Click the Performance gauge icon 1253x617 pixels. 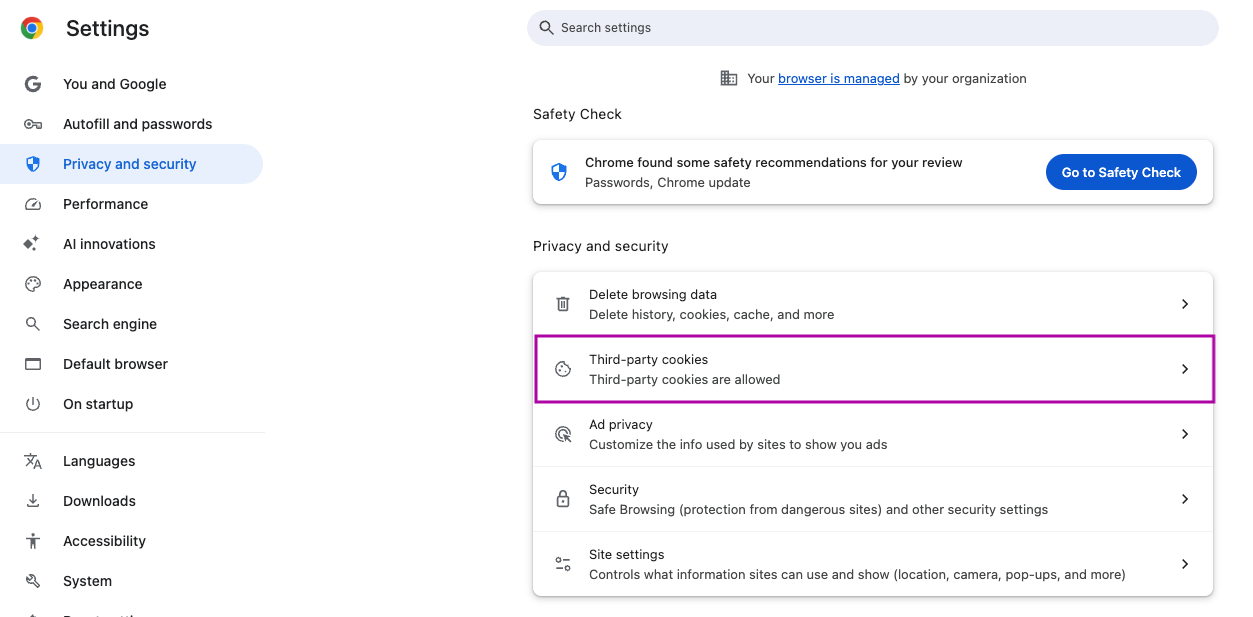tap(33, 204)
